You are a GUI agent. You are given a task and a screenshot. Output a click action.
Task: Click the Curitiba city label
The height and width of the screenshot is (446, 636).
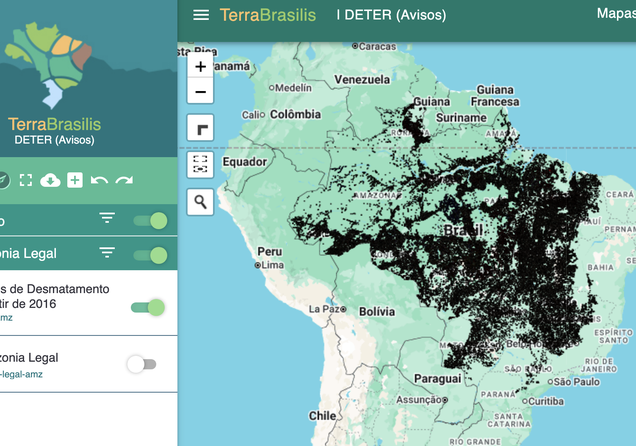546,401
